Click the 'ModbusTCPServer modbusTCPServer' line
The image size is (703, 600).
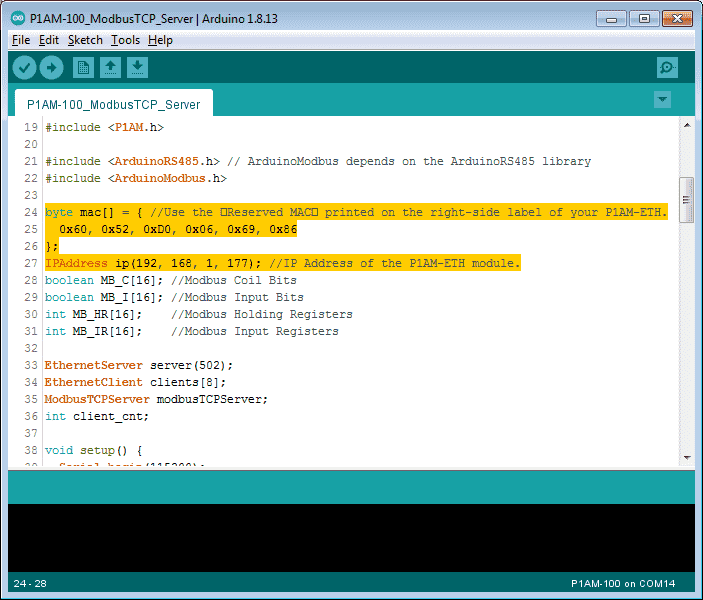pyautogui.click(x=156, y=400)
